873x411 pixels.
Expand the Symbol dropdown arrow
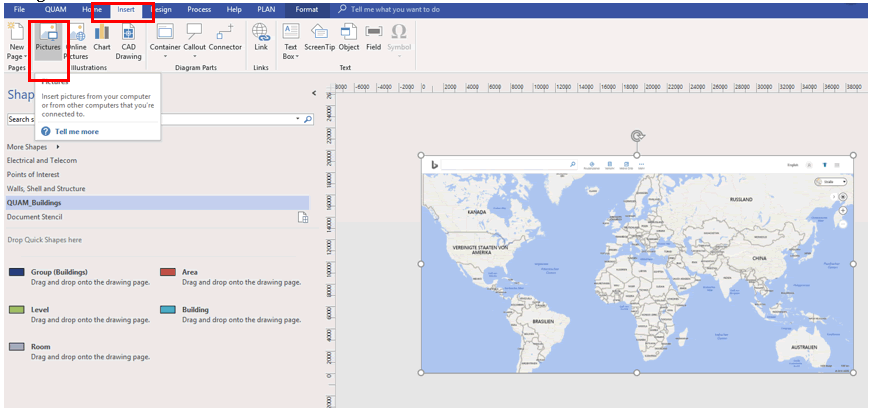pos(399,56)
